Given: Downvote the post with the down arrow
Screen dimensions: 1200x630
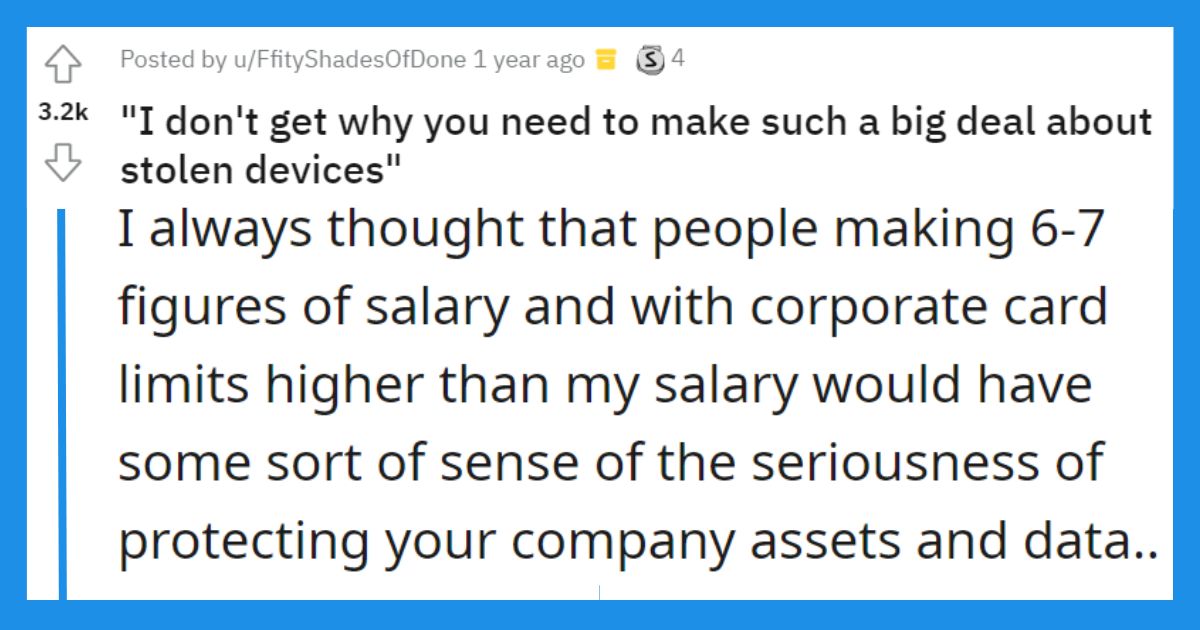Looking at the screenshot, I should pos(62,162).
